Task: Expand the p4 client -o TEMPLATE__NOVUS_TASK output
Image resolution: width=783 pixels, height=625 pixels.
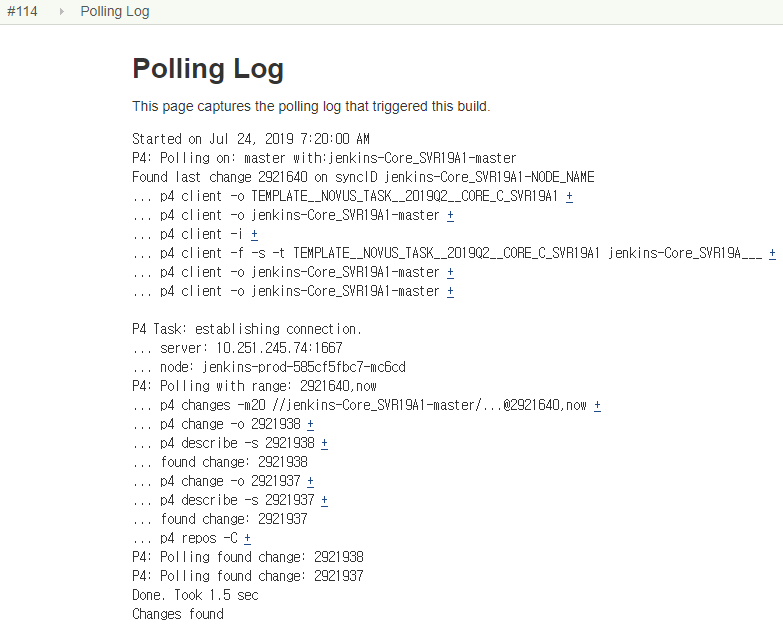Action: coord(569,197)
